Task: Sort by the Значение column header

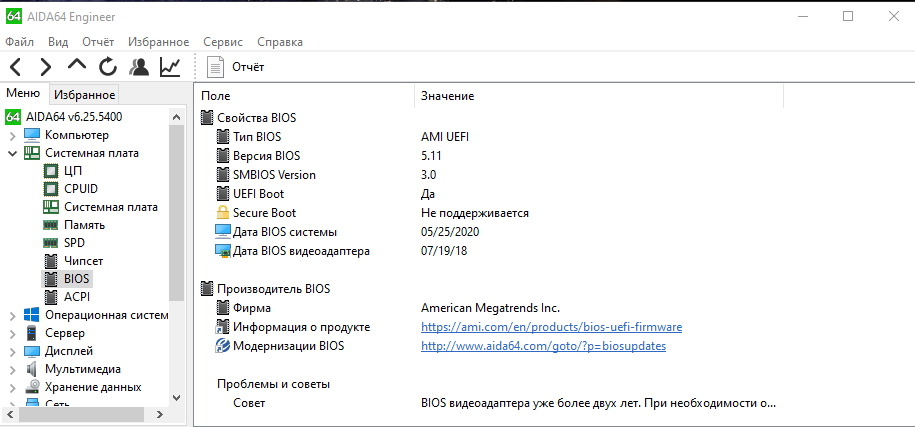Action: [x=599, y=96]
